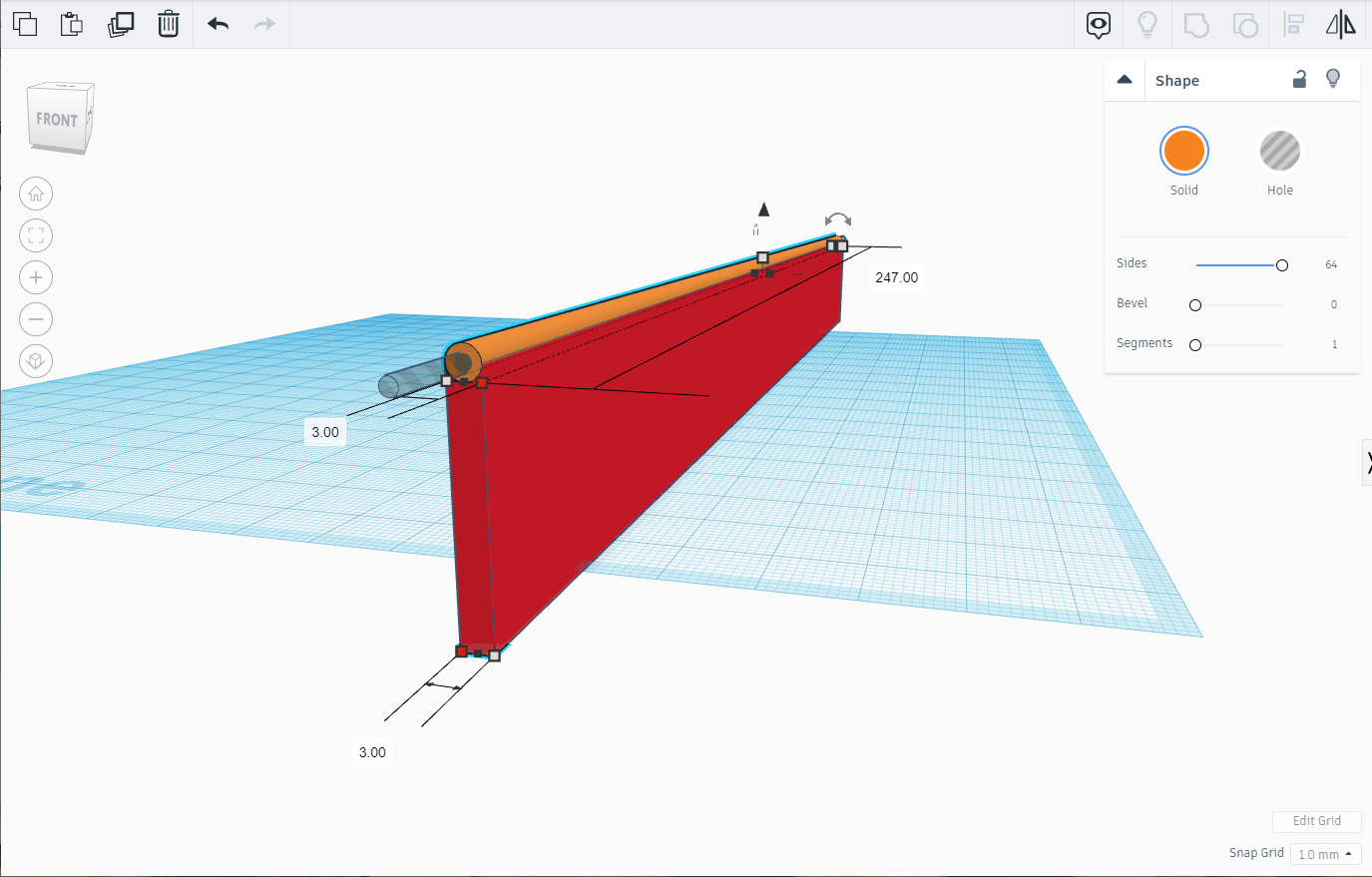Zoom in with the plus button

36,277
